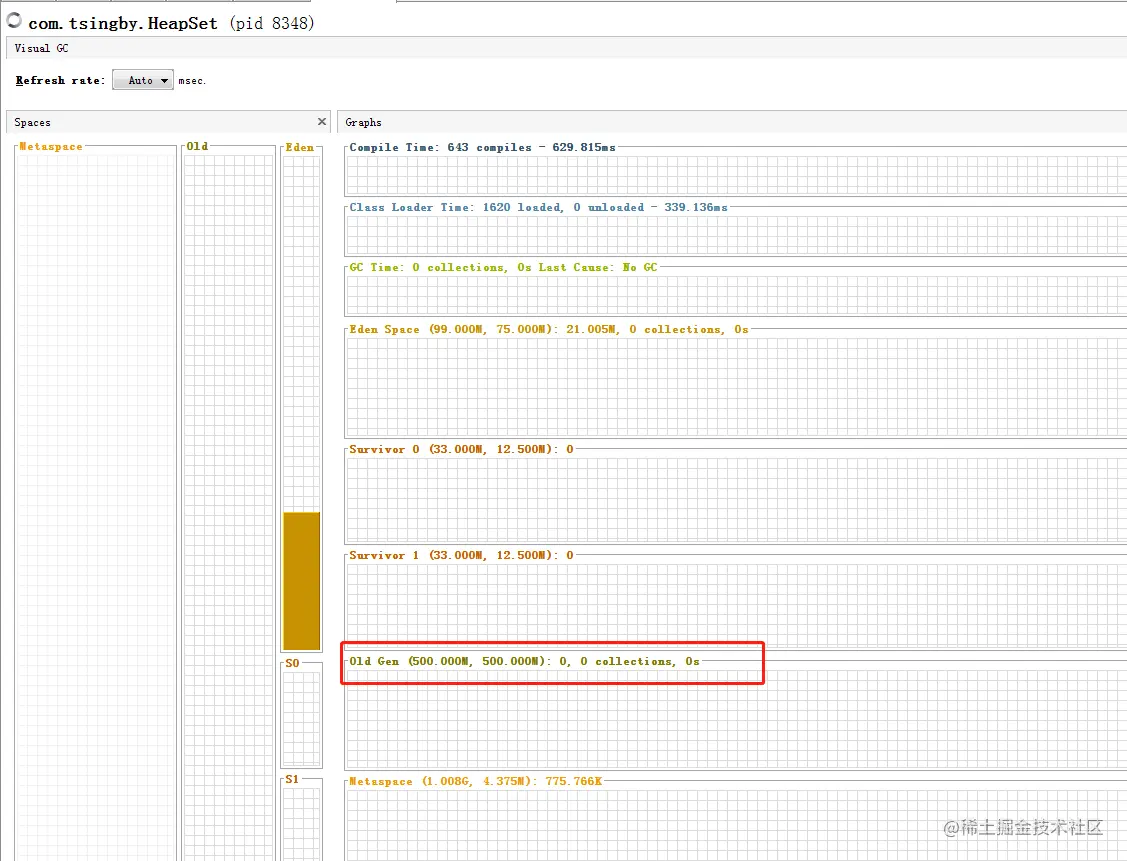Viewport: 1127px width, 861px height.
Task: Click the Class Loader Time graph title
Action: coord(538,207)
